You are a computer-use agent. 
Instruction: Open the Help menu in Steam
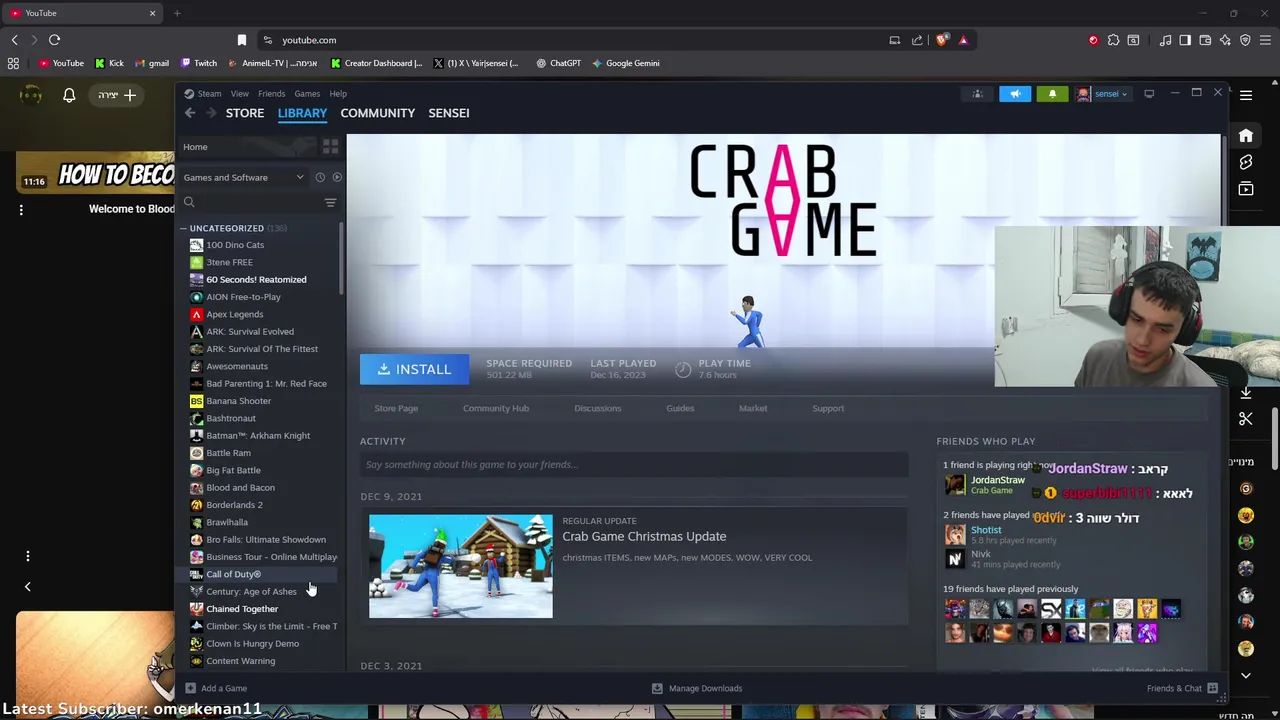click(x=338, y=94)
